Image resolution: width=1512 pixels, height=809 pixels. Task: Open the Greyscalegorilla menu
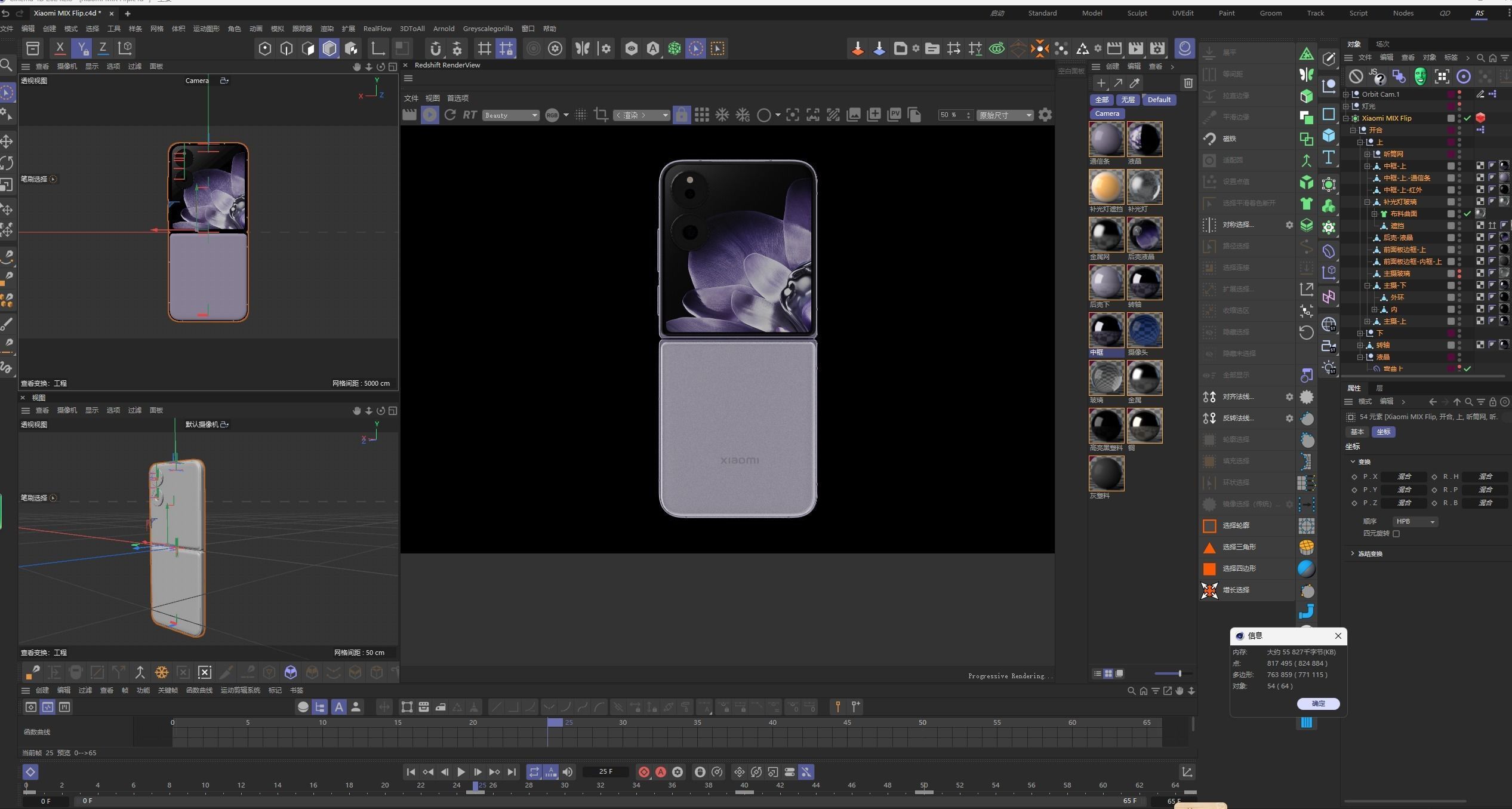pos(488,29)
